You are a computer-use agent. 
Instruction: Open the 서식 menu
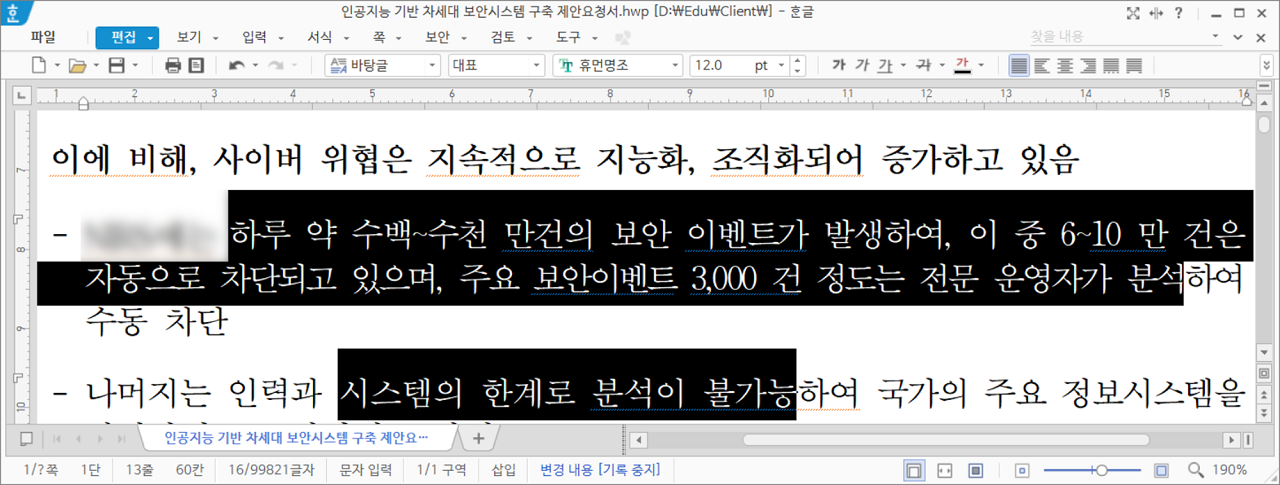(x=320, y=38)
